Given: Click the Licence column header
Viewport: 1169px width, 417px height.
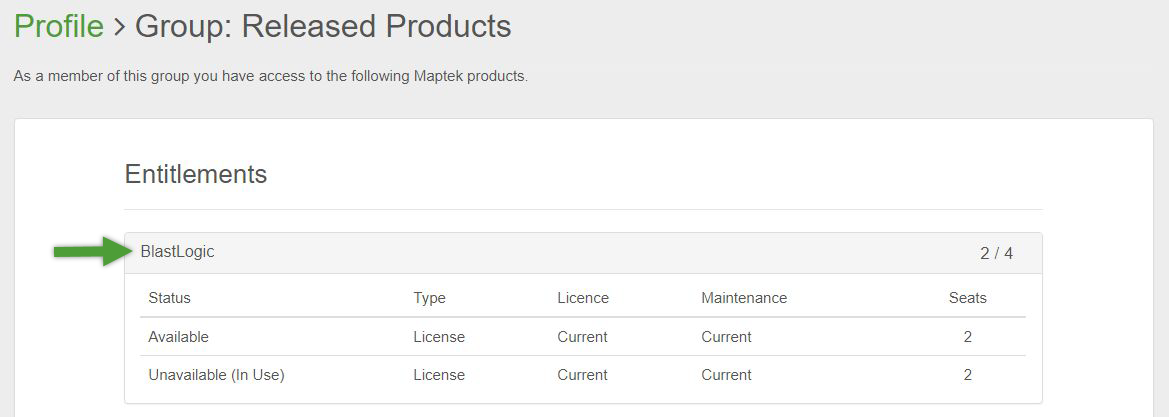Looking at the screenshot, I should pyautogui.click(x=583, y=298).
